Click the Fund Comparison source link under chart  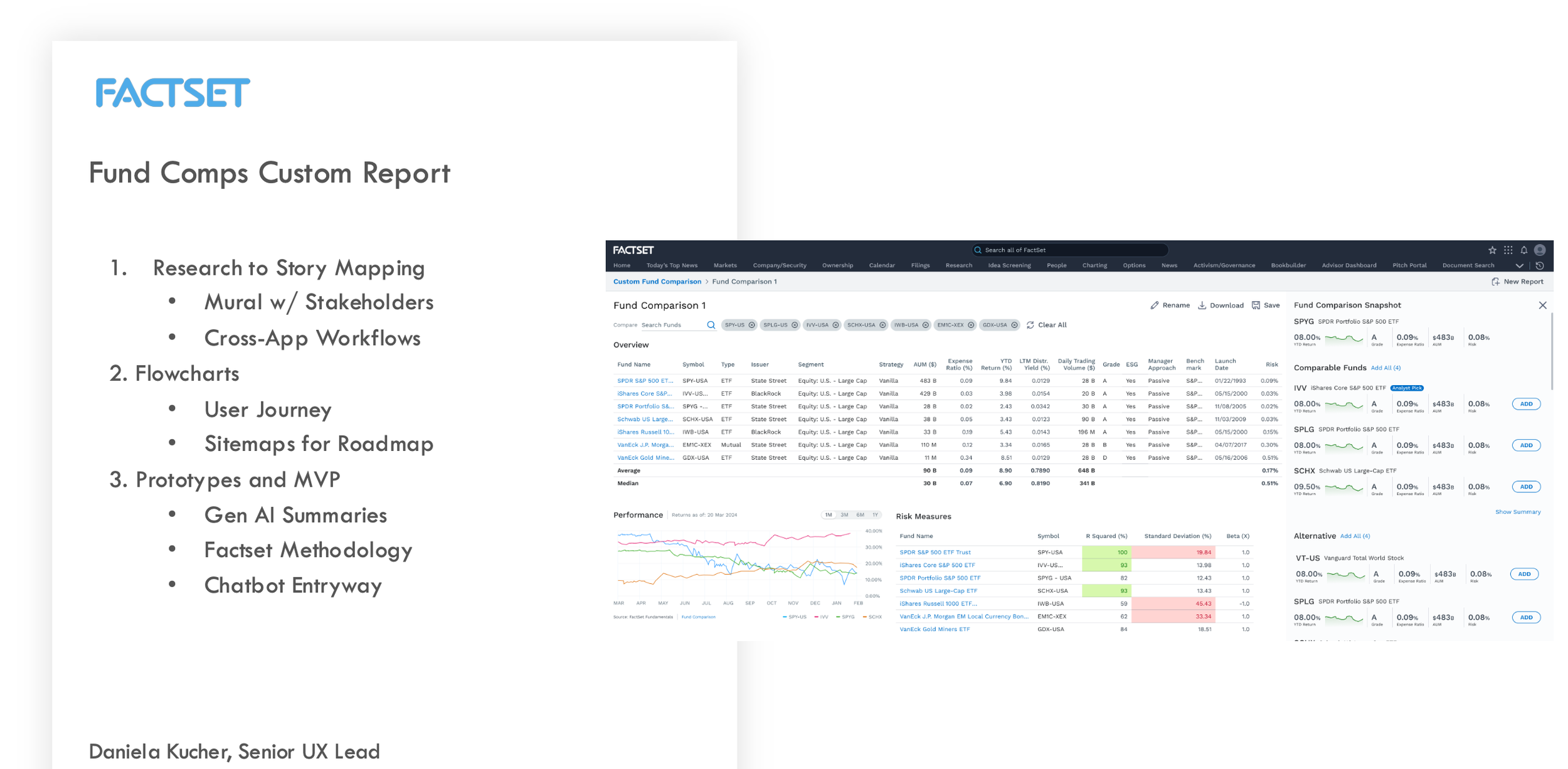[x=698, y=617]
